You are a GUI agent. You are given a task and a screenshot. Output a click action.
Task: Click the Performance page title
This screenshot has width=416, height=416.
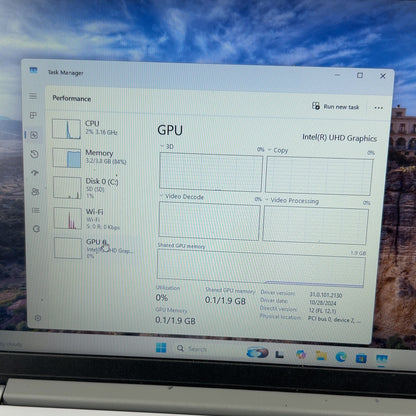(72, 98)
